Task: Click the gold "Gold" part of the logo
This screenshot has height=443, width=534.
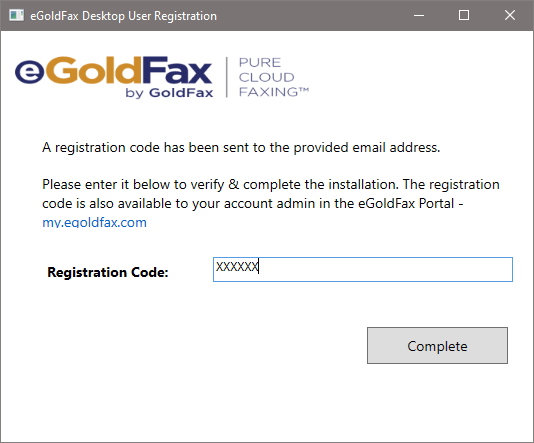Action: (x=94, y=70)
